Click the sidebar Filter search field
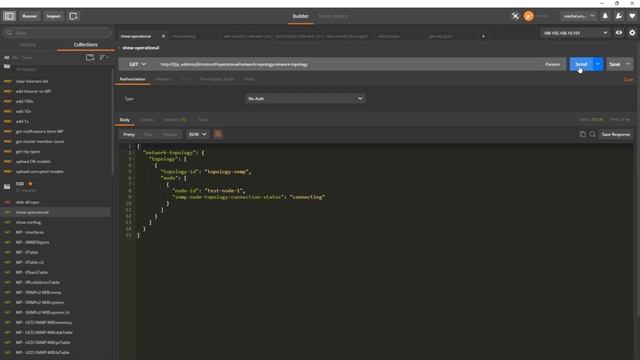 (x=57, y=33)
